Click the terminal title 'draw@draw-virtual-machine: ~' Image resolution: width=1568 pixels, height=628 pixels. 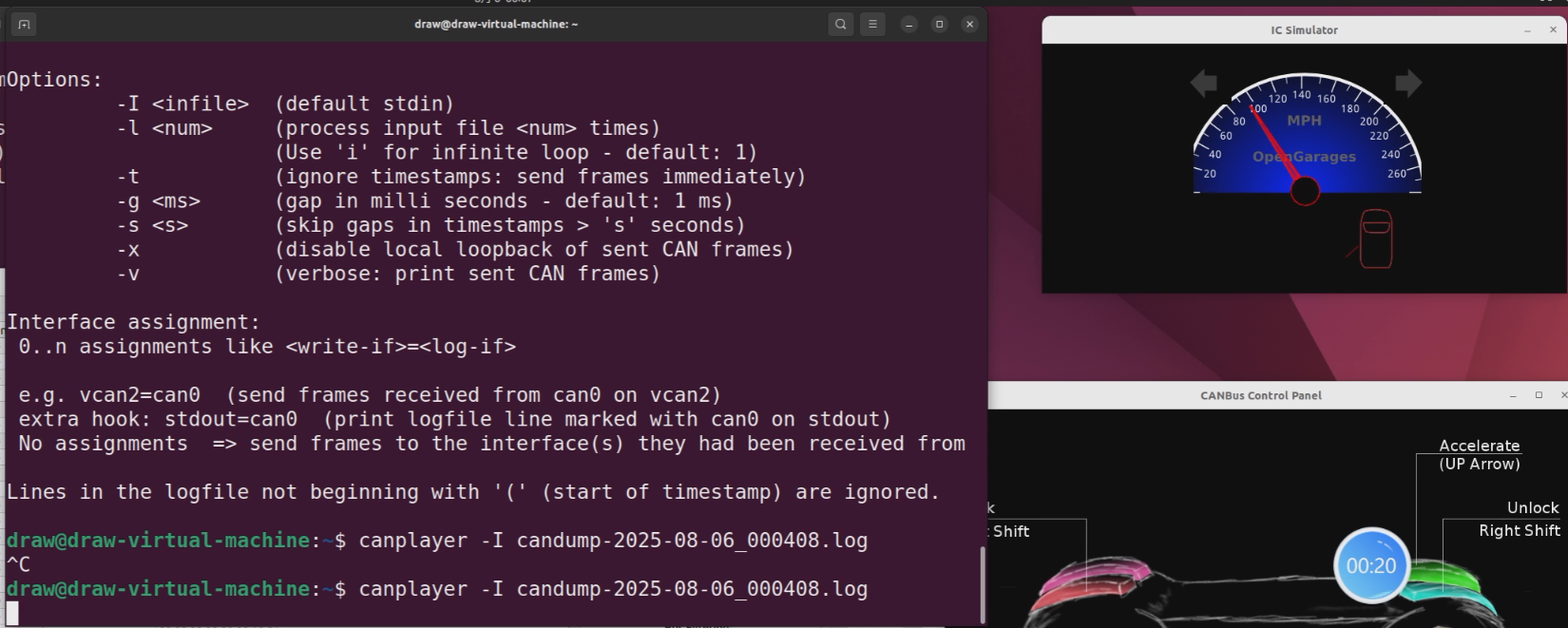coord(496,25)
